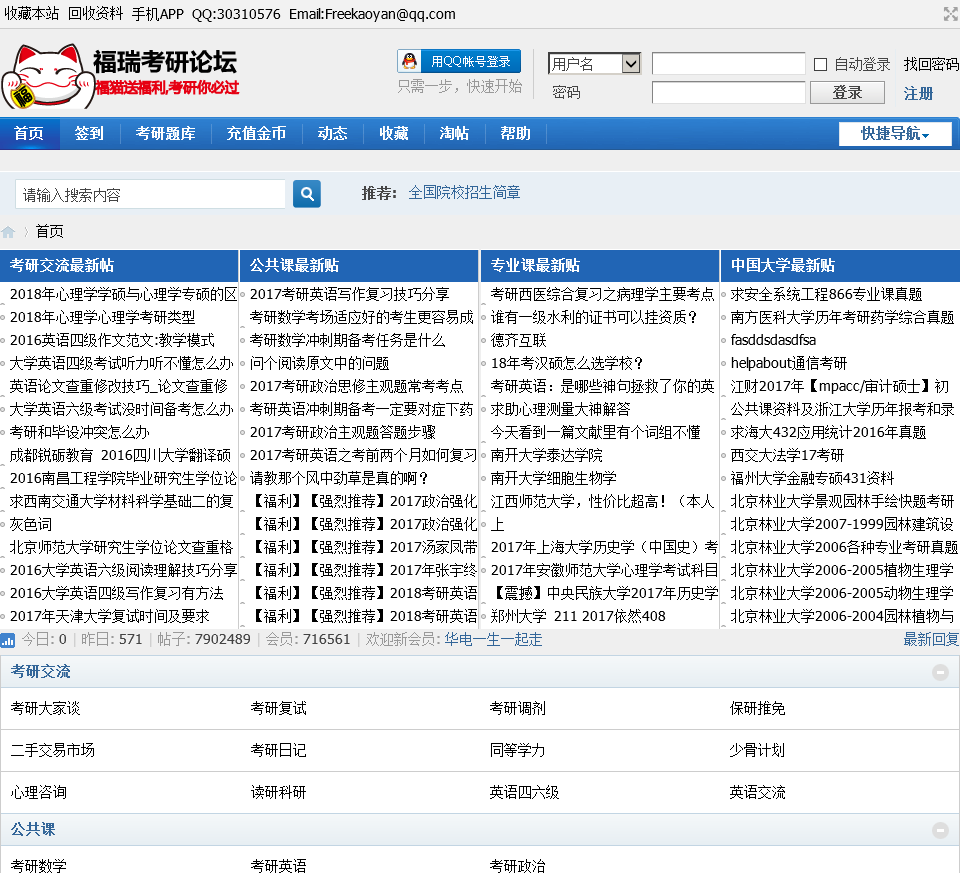Image resolution: width=960 pixels, height=873 pixels.
Task: Open the 全国院校招生简章 recommended link
Action: tap(464, 193)
